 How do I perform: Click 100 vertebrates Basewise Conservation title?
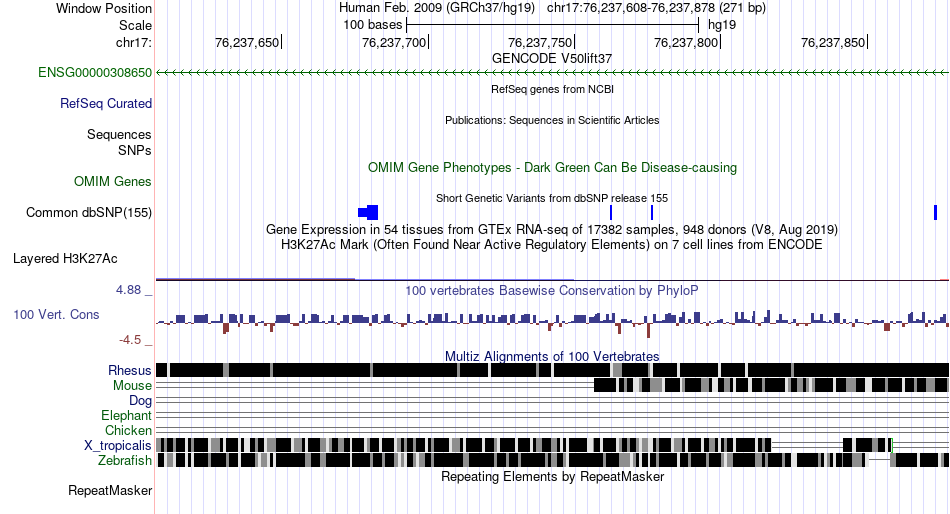tap(552, 291)
